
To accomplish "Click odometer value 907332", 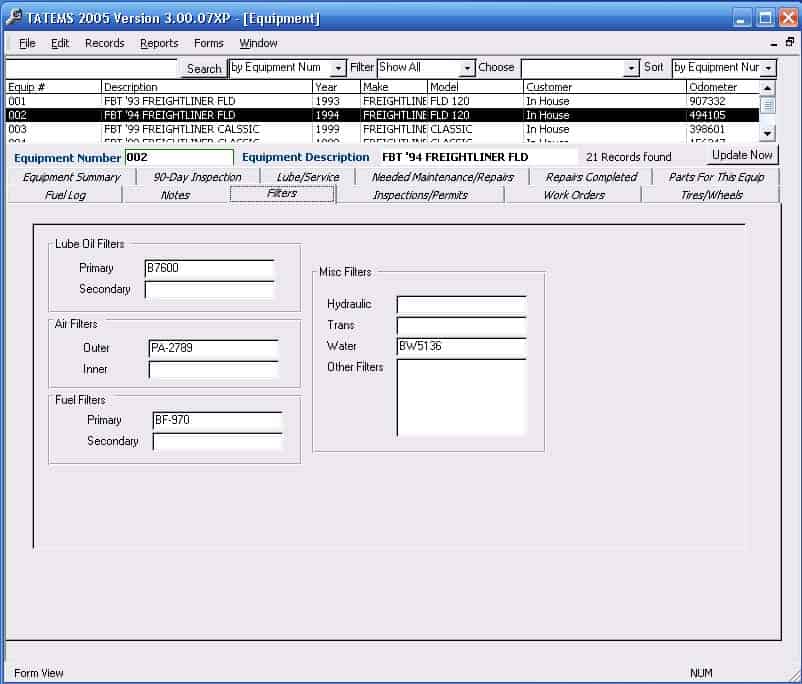I will tap(707, 101).
